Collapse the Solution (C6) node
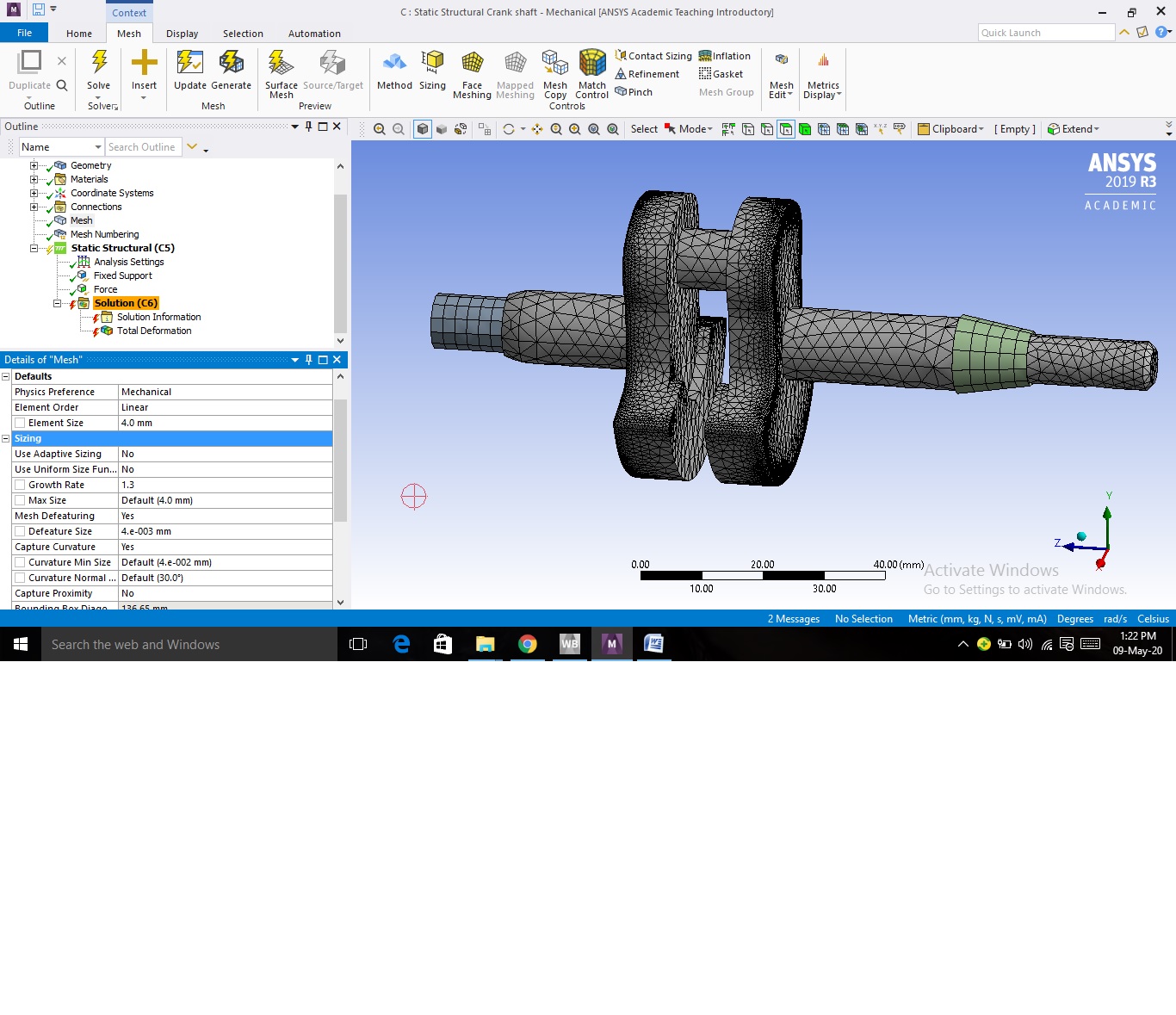This screenshot has height=1015, width=1176. pos(58,303)
